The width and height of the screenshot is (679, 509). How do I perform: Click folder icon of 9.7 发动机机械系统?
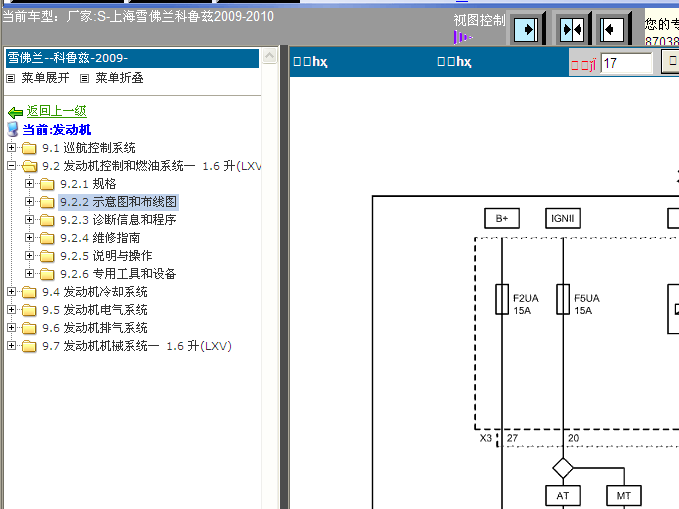[29, 347]
